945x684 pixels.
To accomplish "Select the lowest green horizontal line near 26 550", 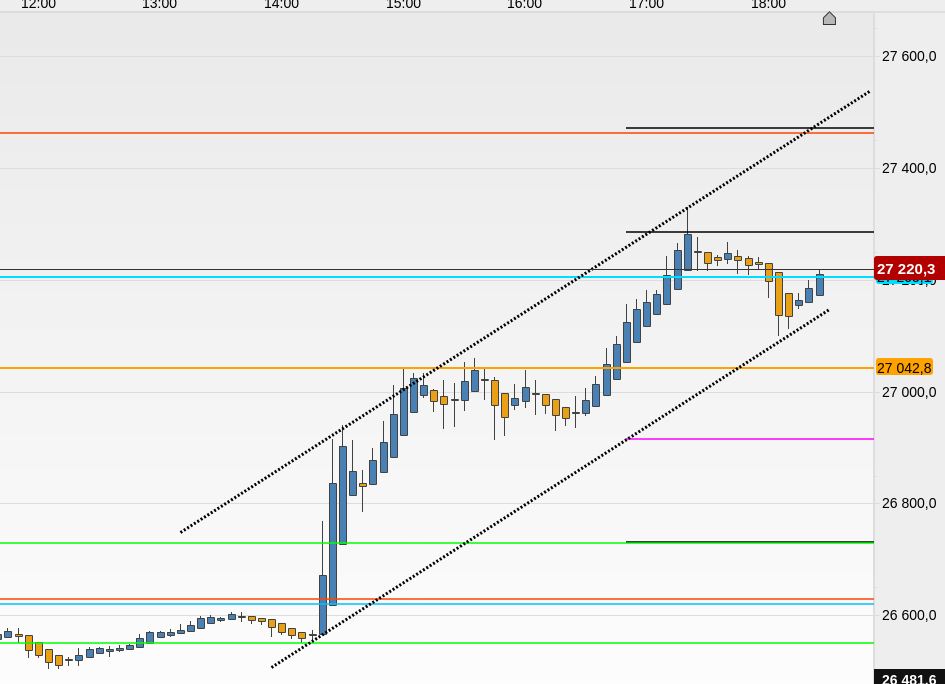I will (437, 643).
